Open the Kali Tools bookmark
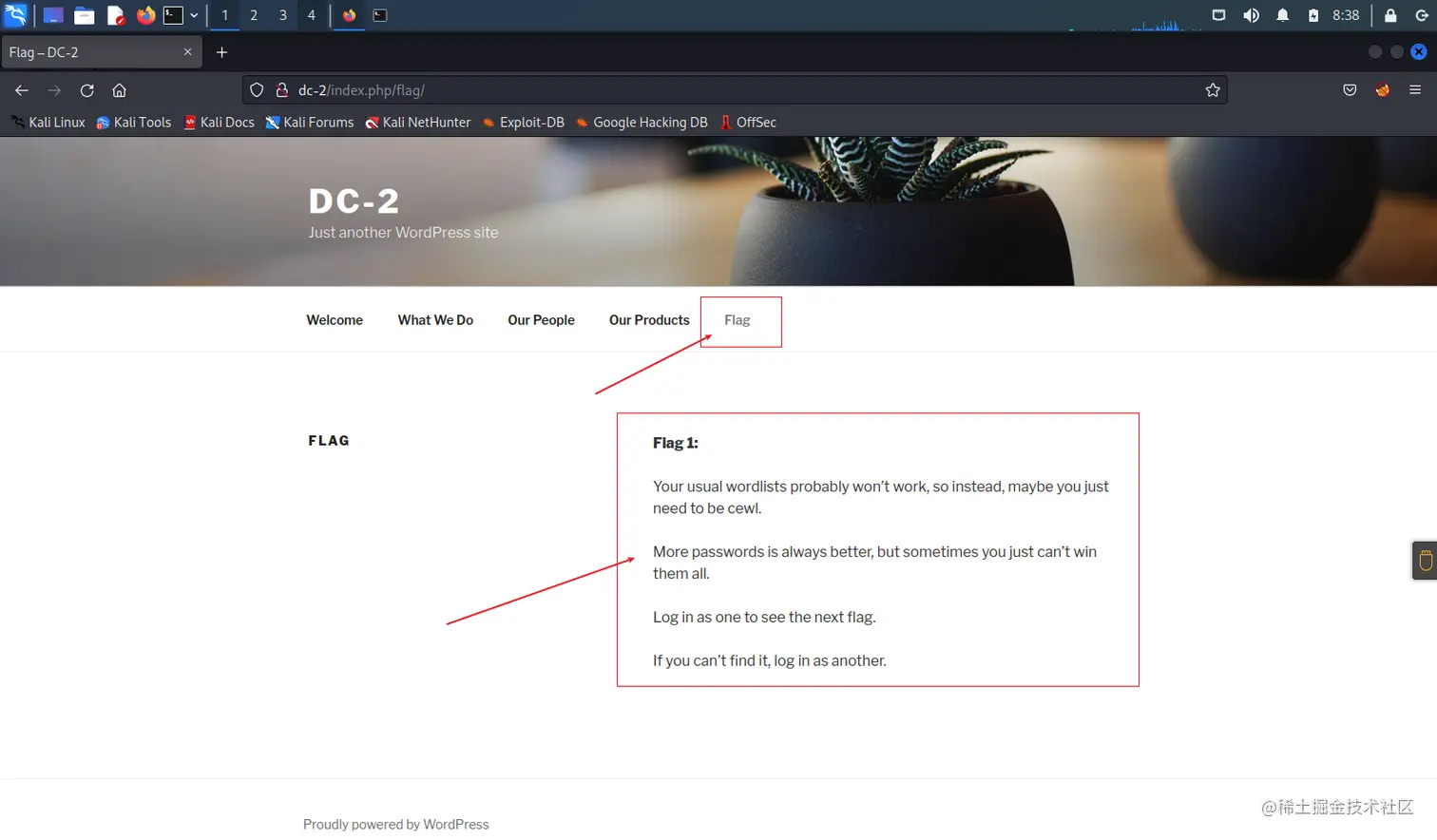1437x840 pixels. (x=134, y=122)
